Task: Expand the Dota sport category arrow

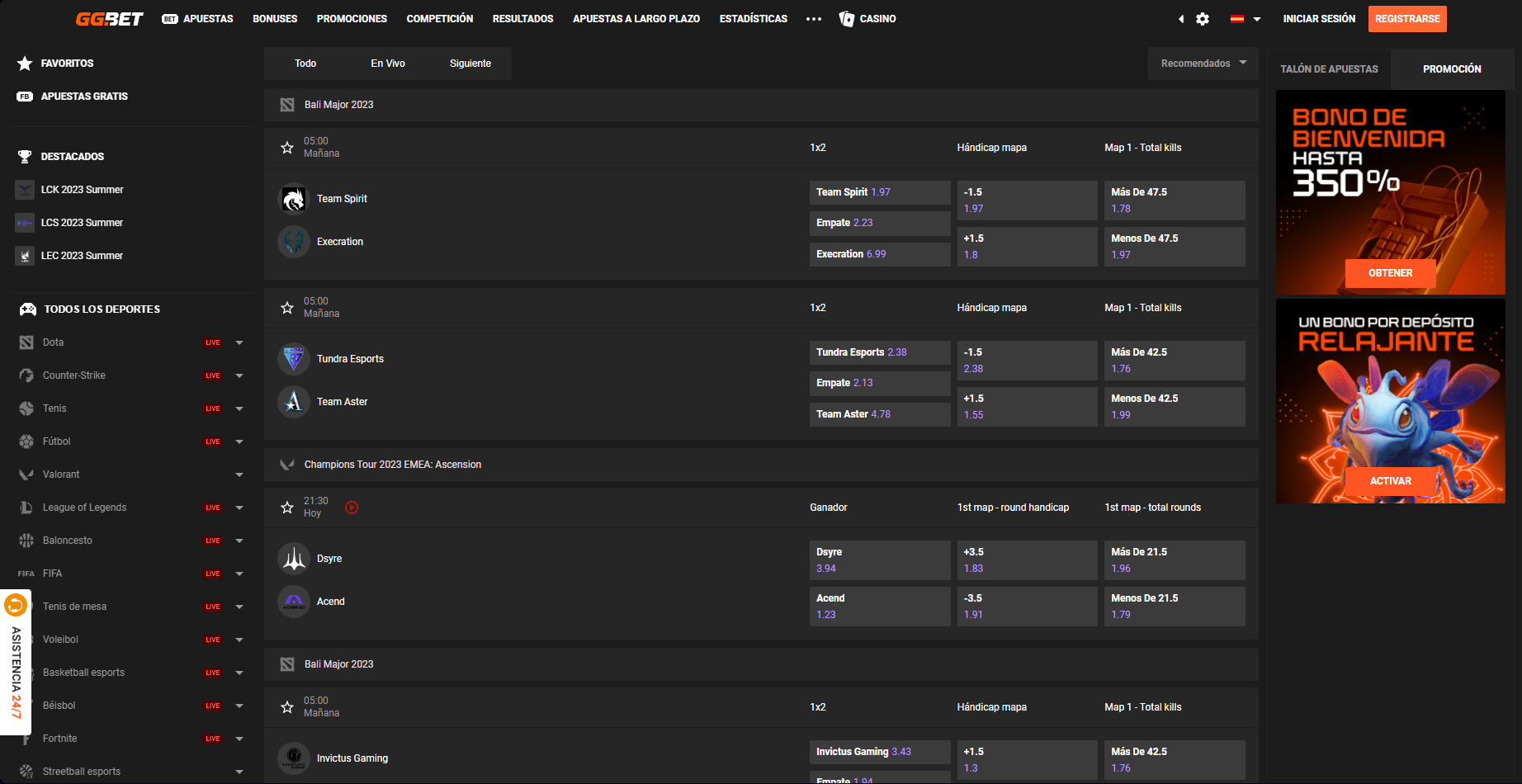Action: point(239,342)
